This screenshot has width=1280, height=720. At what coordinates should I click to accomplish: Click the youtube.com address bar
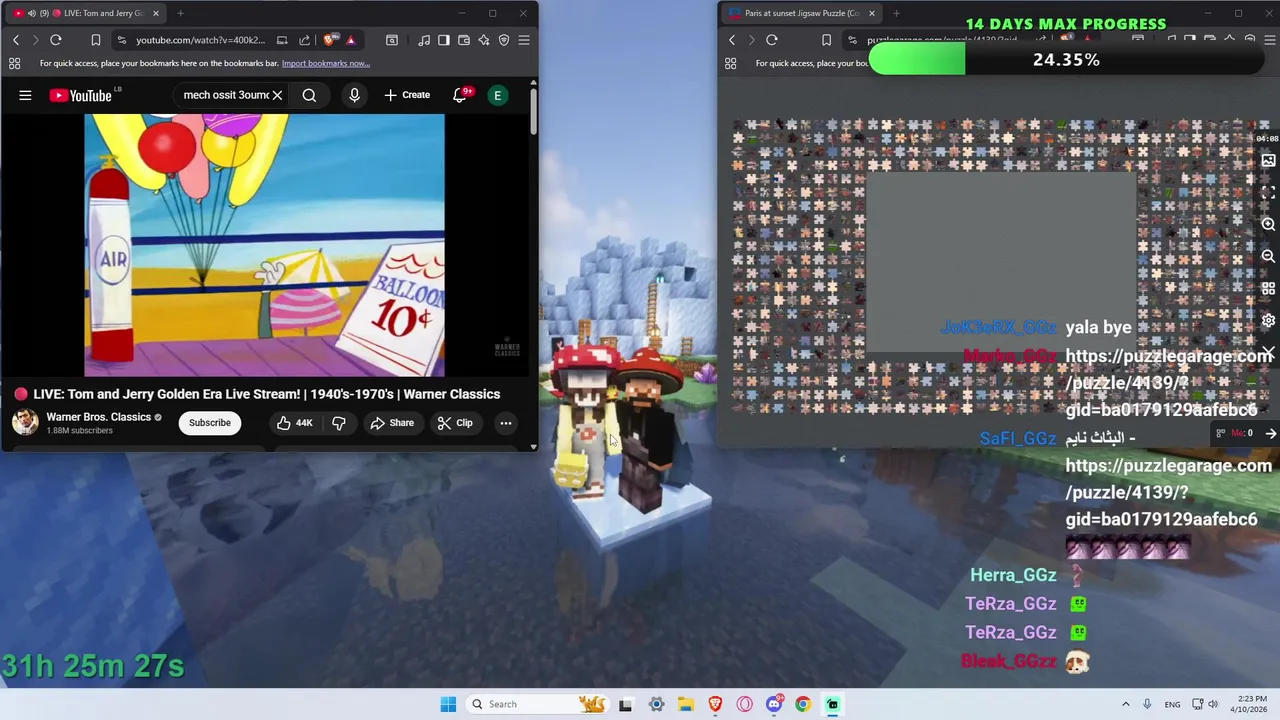click(200, 40)
